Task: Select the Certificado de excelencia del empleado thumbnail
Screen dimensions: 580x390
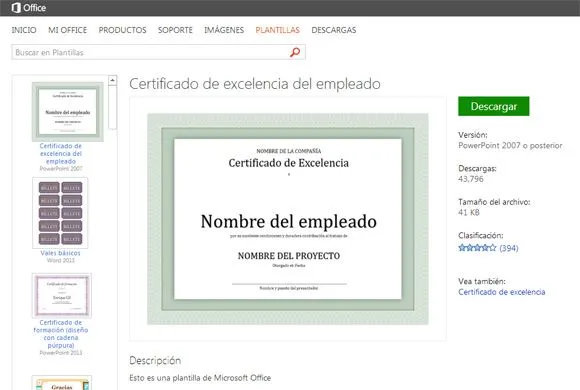Action: coord(68,112)
